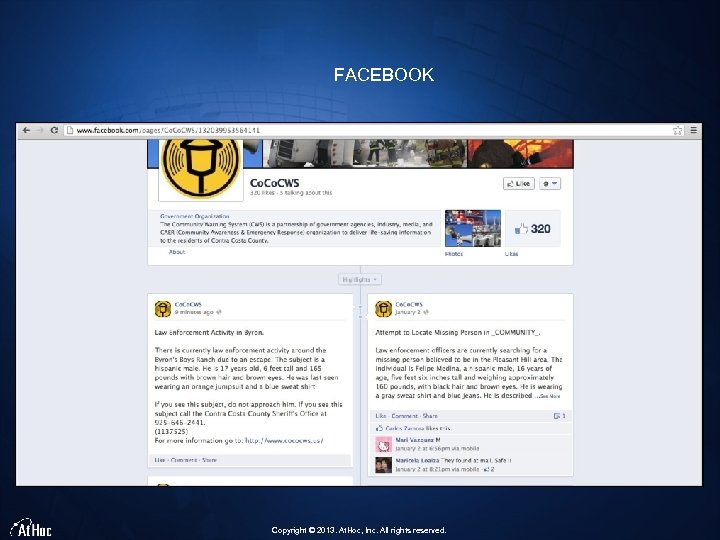Click the CoCoCWS avatar on January 2 post
This screenshot has height=540, width=720.
383,309
